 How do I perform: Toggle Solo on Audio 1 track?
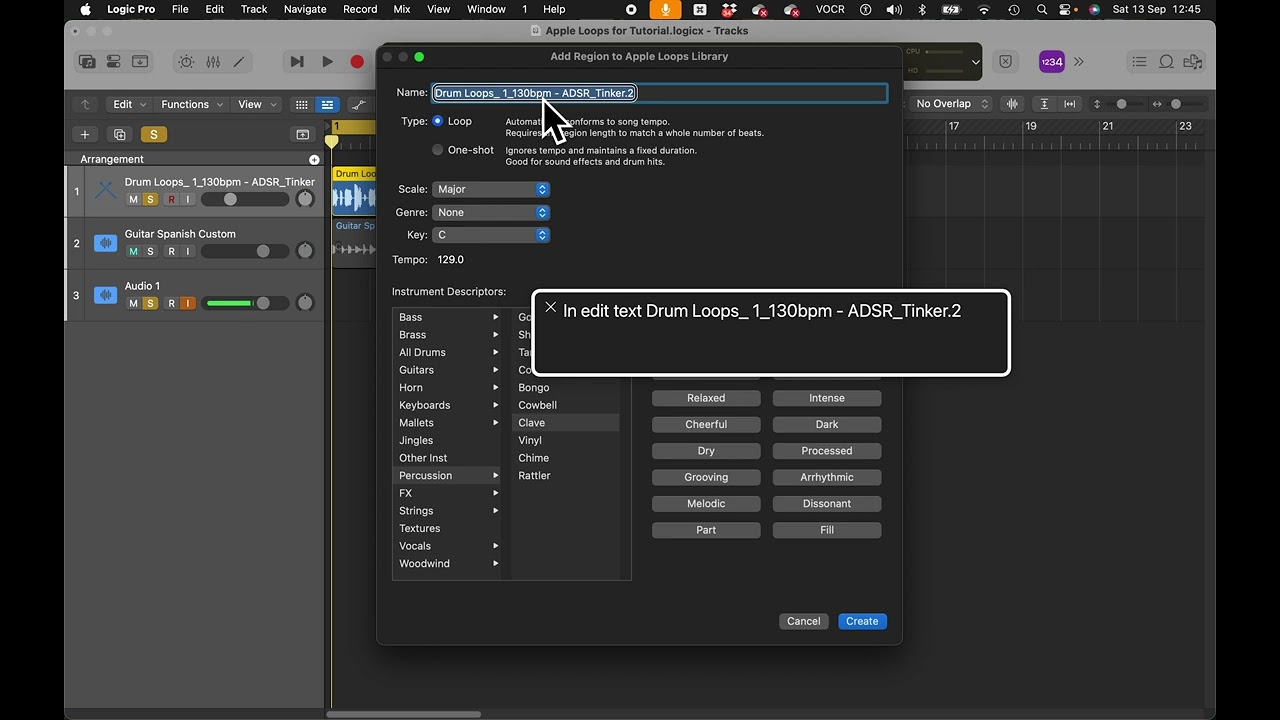150,303
